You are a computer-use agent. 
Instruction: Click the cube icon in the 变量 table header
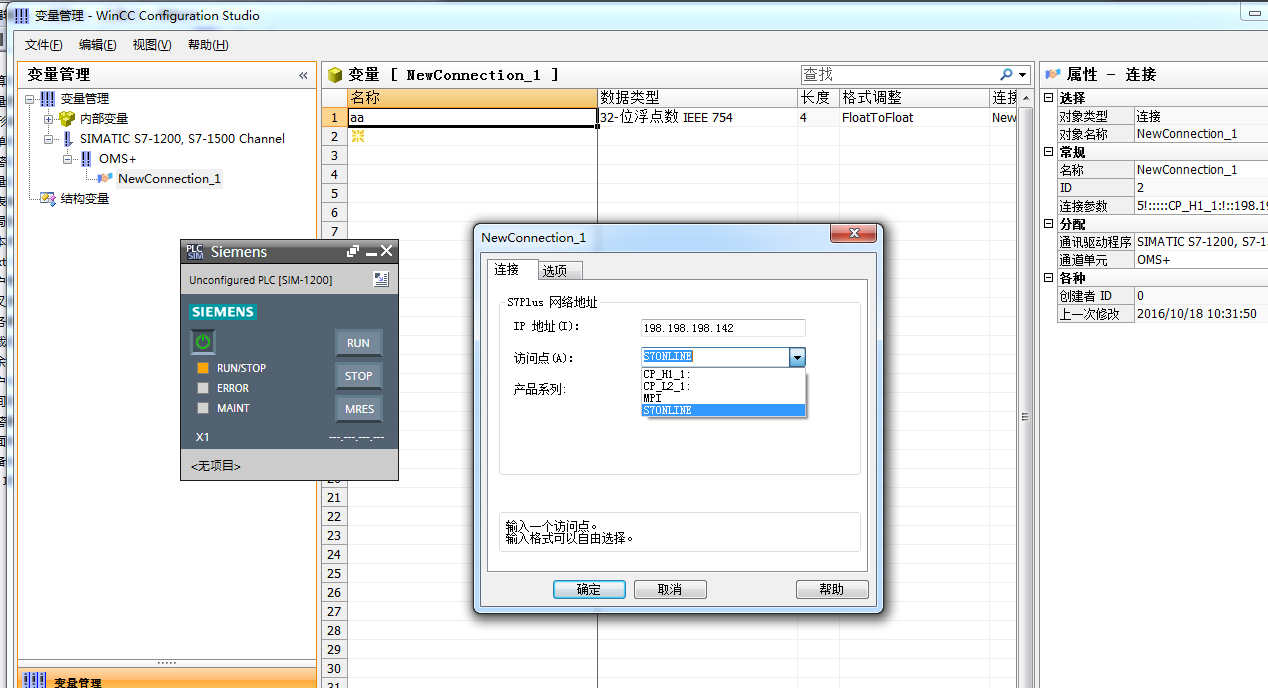pyautogui.click(x=334, y=74)
